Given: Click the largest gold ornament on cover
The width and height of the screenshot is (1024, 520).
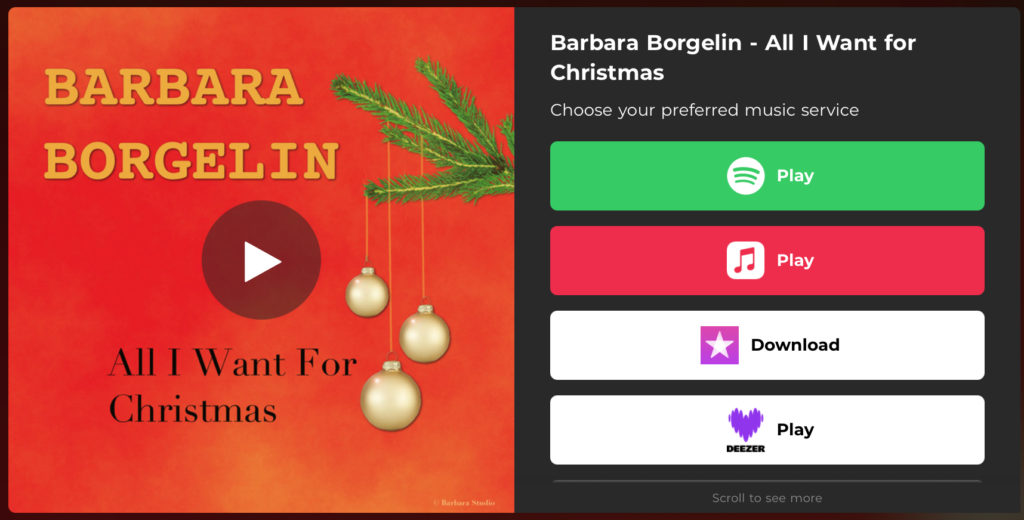Looking at the screenshot, I should (391, 395).
